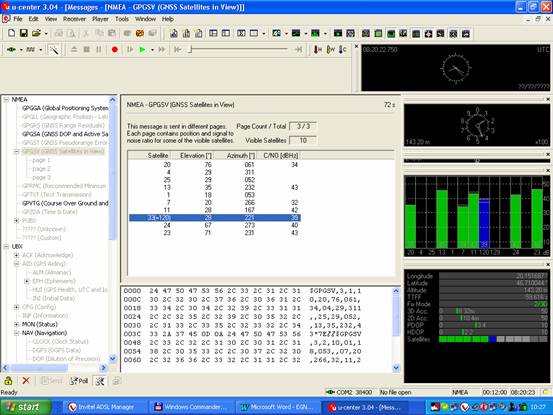Open the File menu
Image resolution: width=553 pixels, height=415 pixels.
pyautogui.click(x=18, y=19)
